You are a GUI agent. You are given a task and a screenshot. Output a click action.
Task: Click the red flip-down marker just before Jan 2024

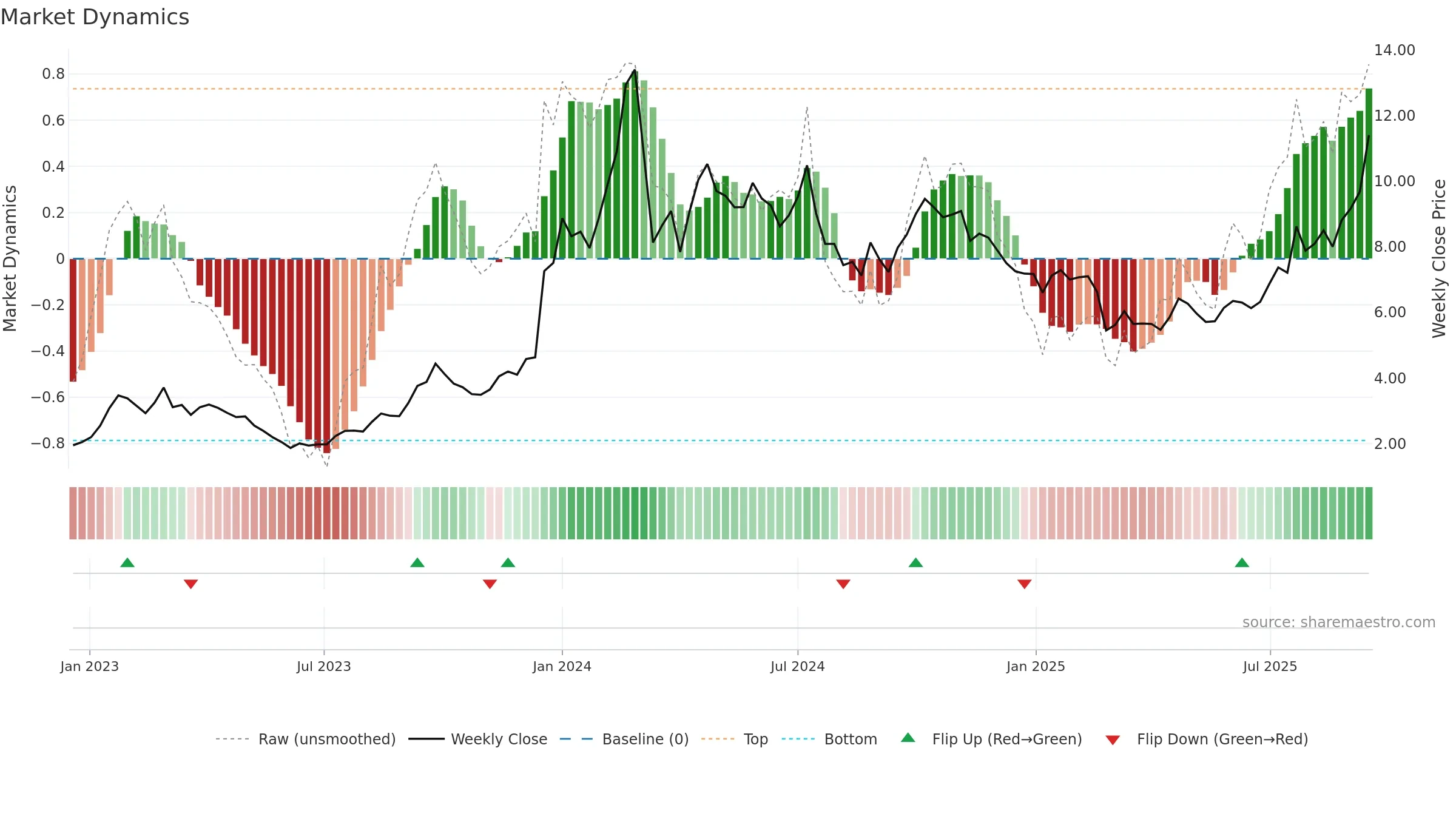point(490,584)
